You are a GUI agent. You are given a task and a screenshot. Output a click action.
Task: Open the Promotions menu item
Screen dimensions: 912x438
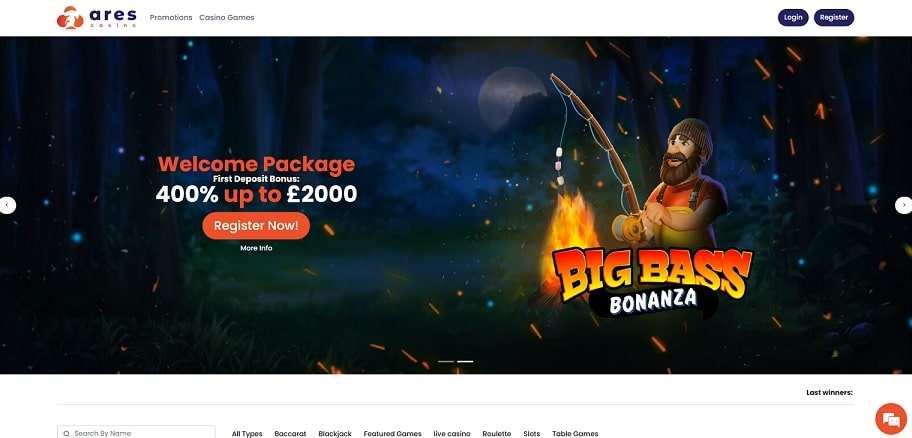(x=170, y=17)
